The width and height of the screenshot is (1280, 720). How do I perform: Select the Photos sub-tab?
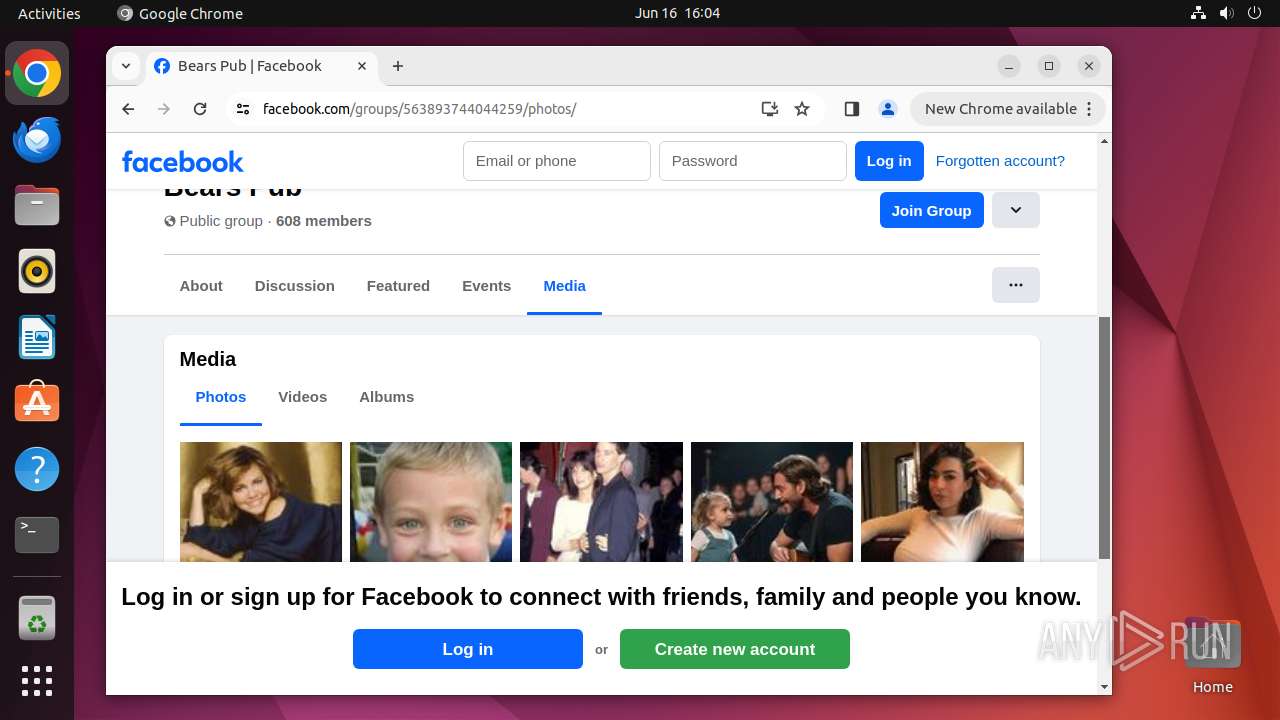pos(221,397)
